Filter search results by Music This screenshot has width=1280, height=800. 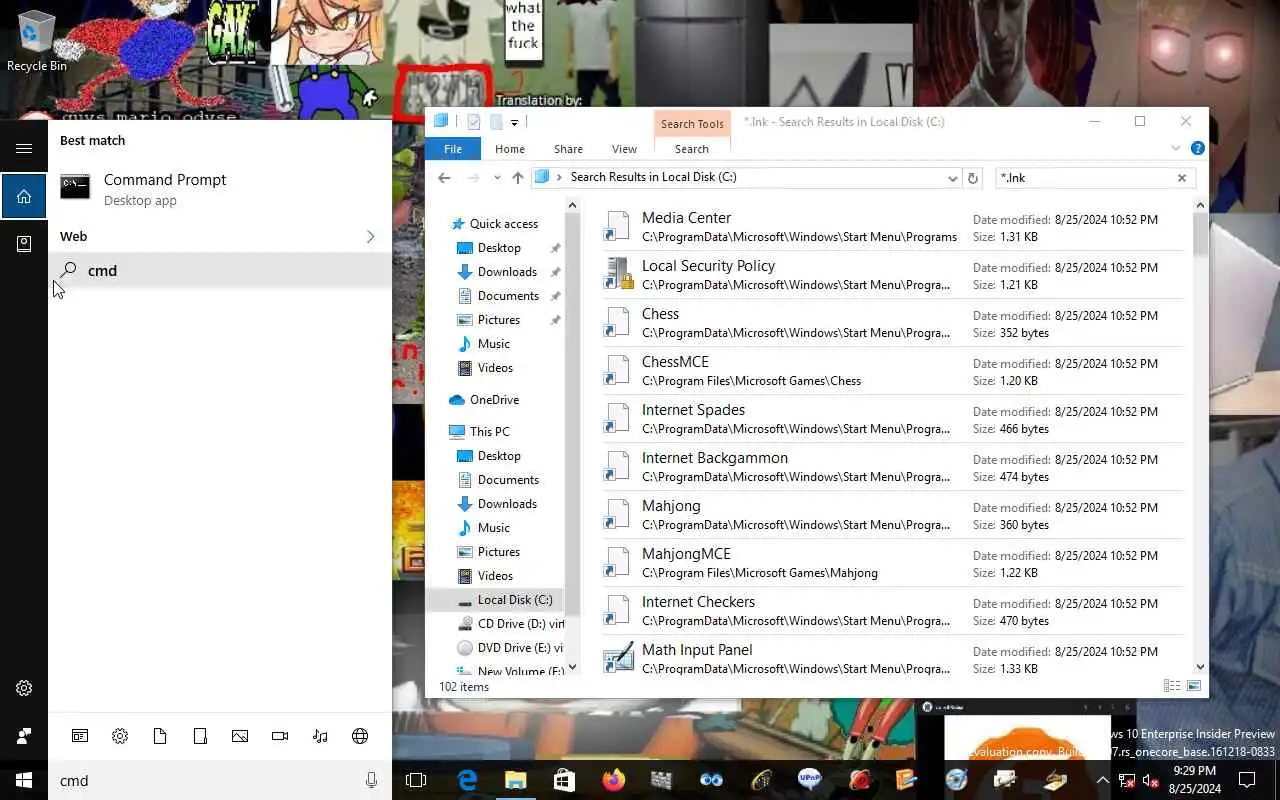(320, 736)
